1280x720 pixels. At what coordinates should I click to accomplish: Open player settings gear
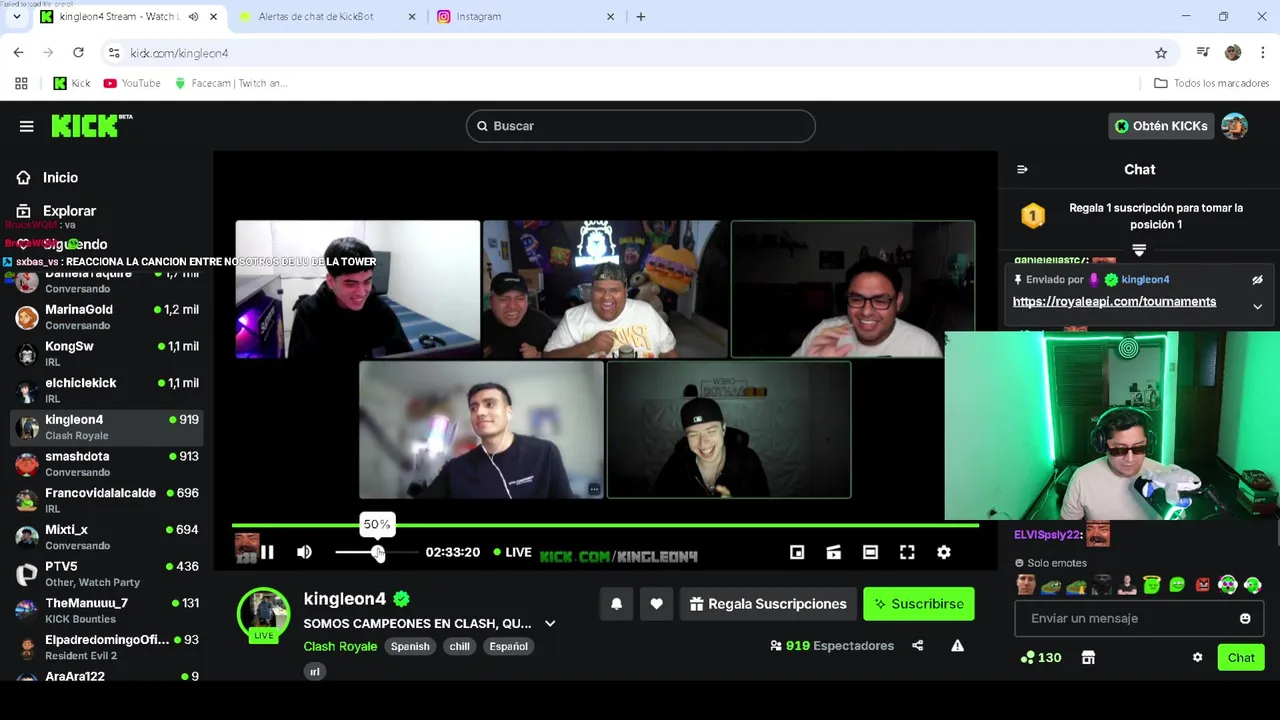click(x=943, y=552)
